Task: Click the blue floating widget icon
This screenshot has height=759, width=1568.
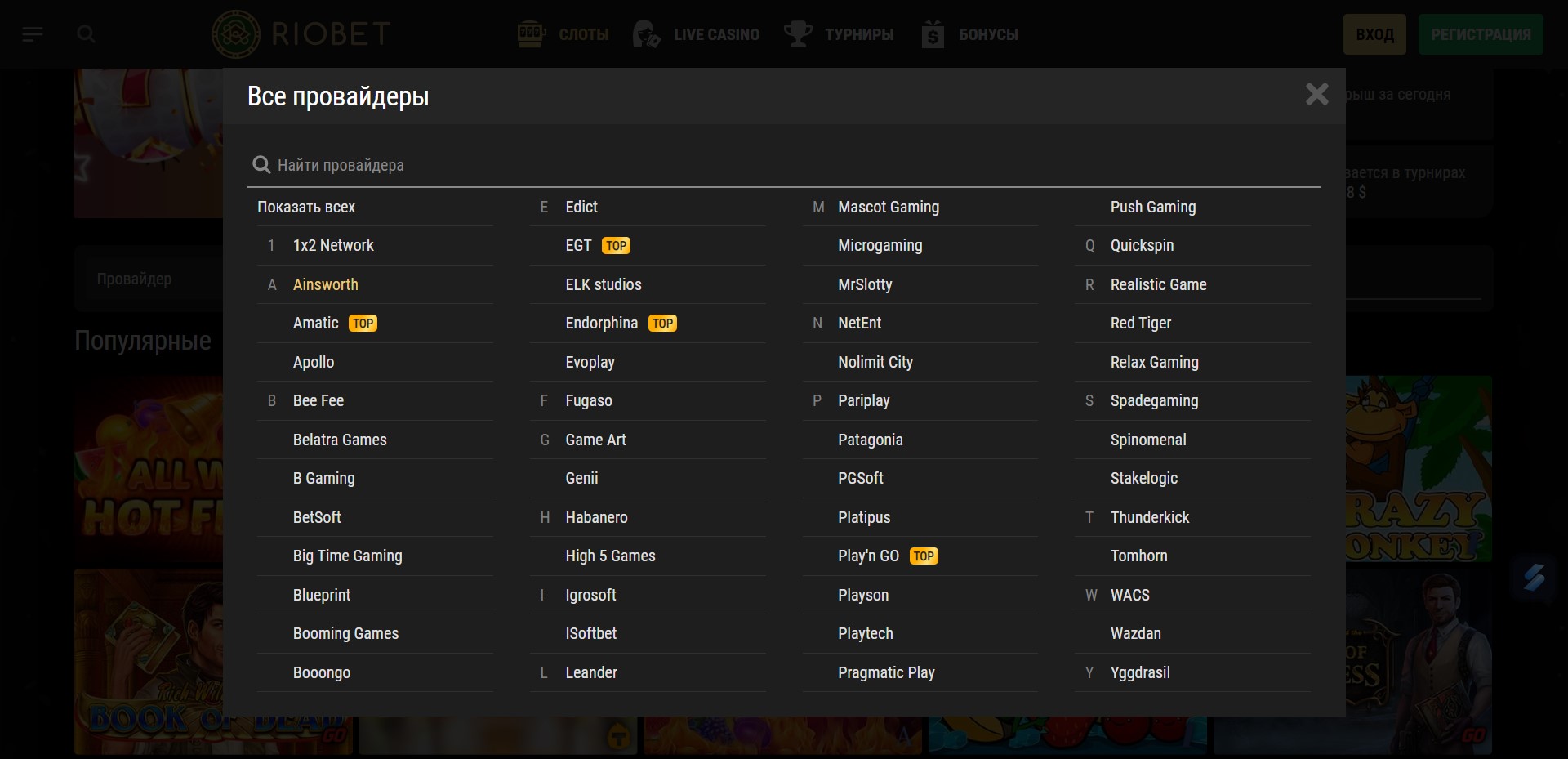Action: tap(1534, 578)
